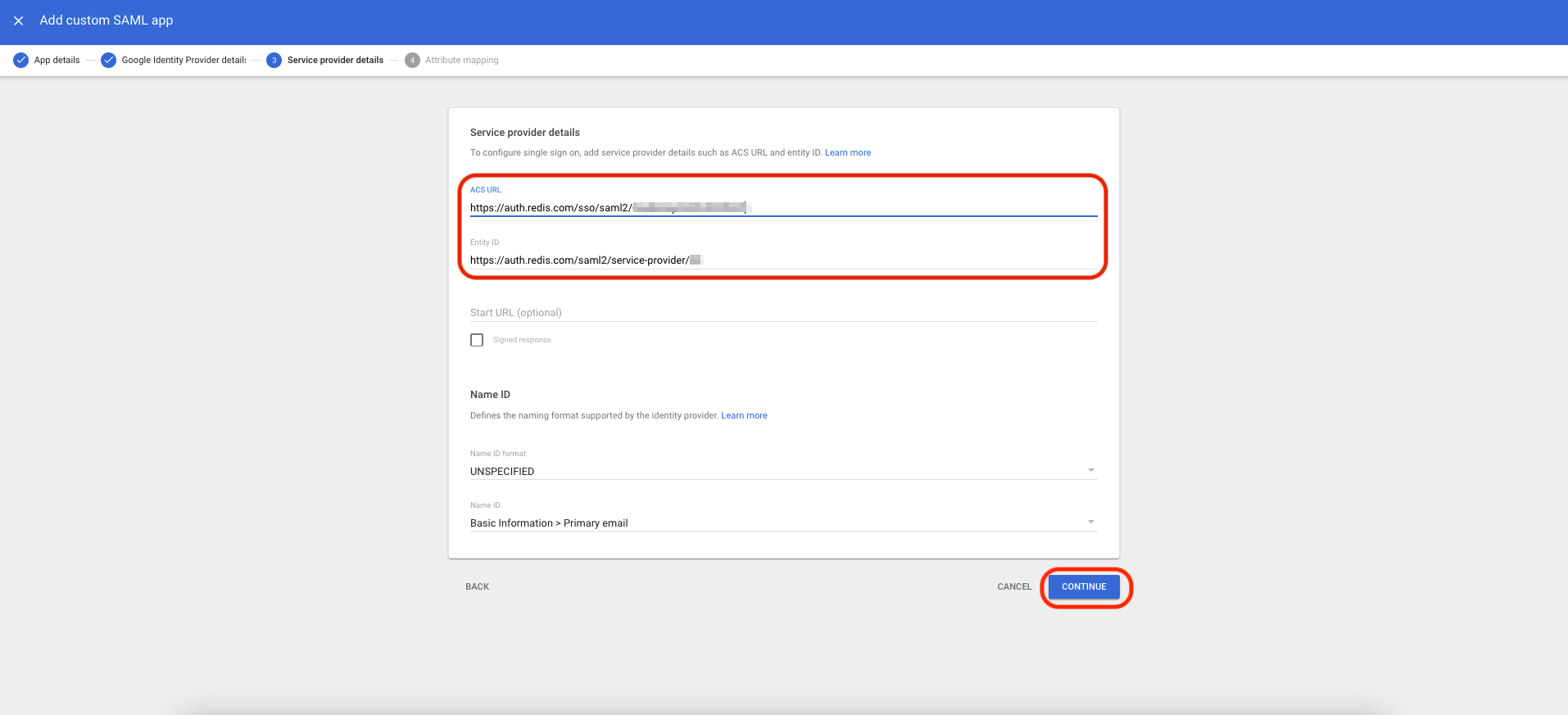Click the step 3 circle icon

click(274, 60)
